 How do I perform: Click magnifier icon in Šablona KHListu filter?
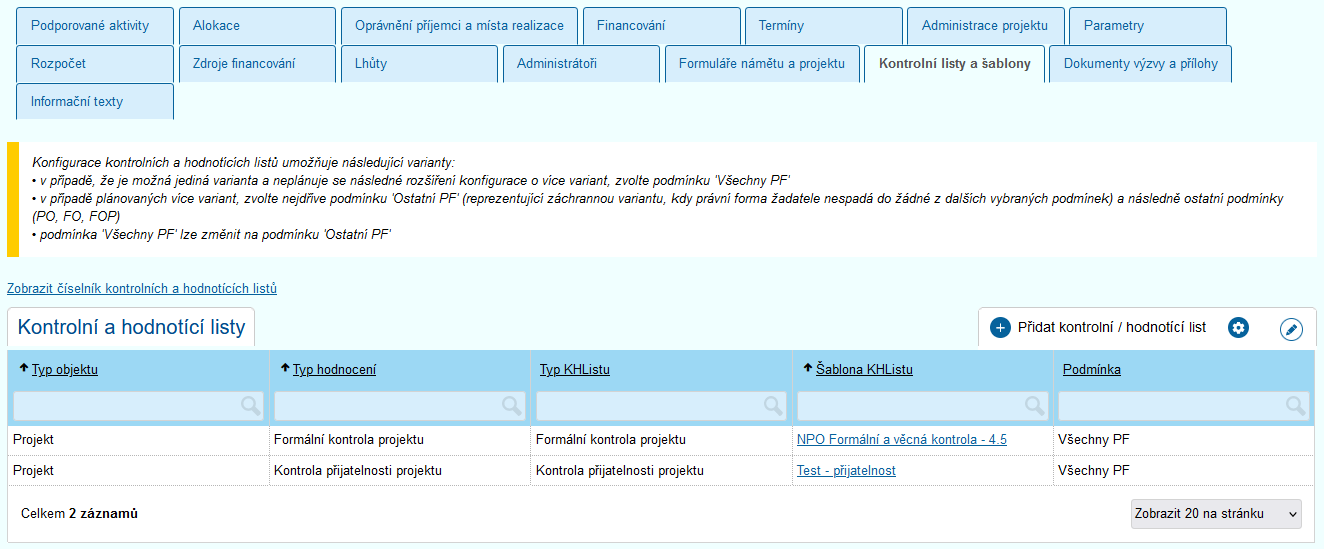(1034, 405)
